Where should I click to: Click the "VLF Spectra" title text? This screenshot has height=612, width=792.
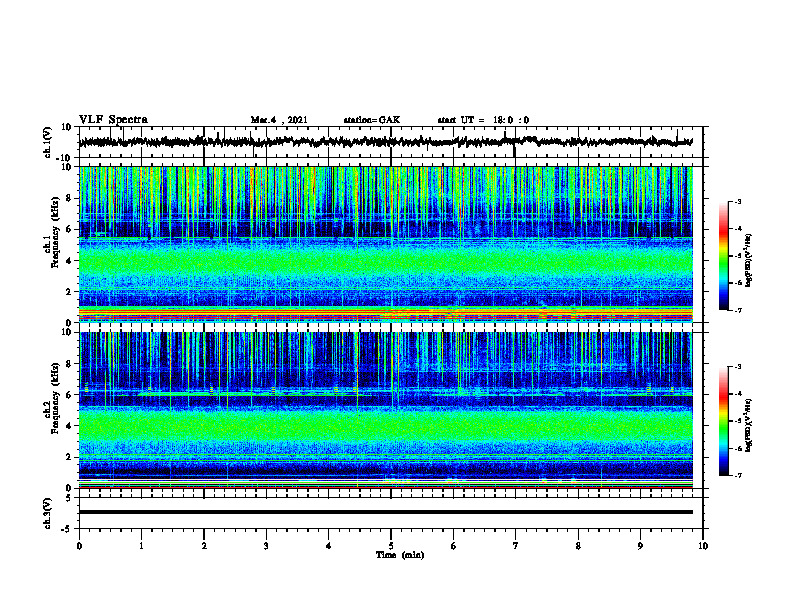[113, 120]
